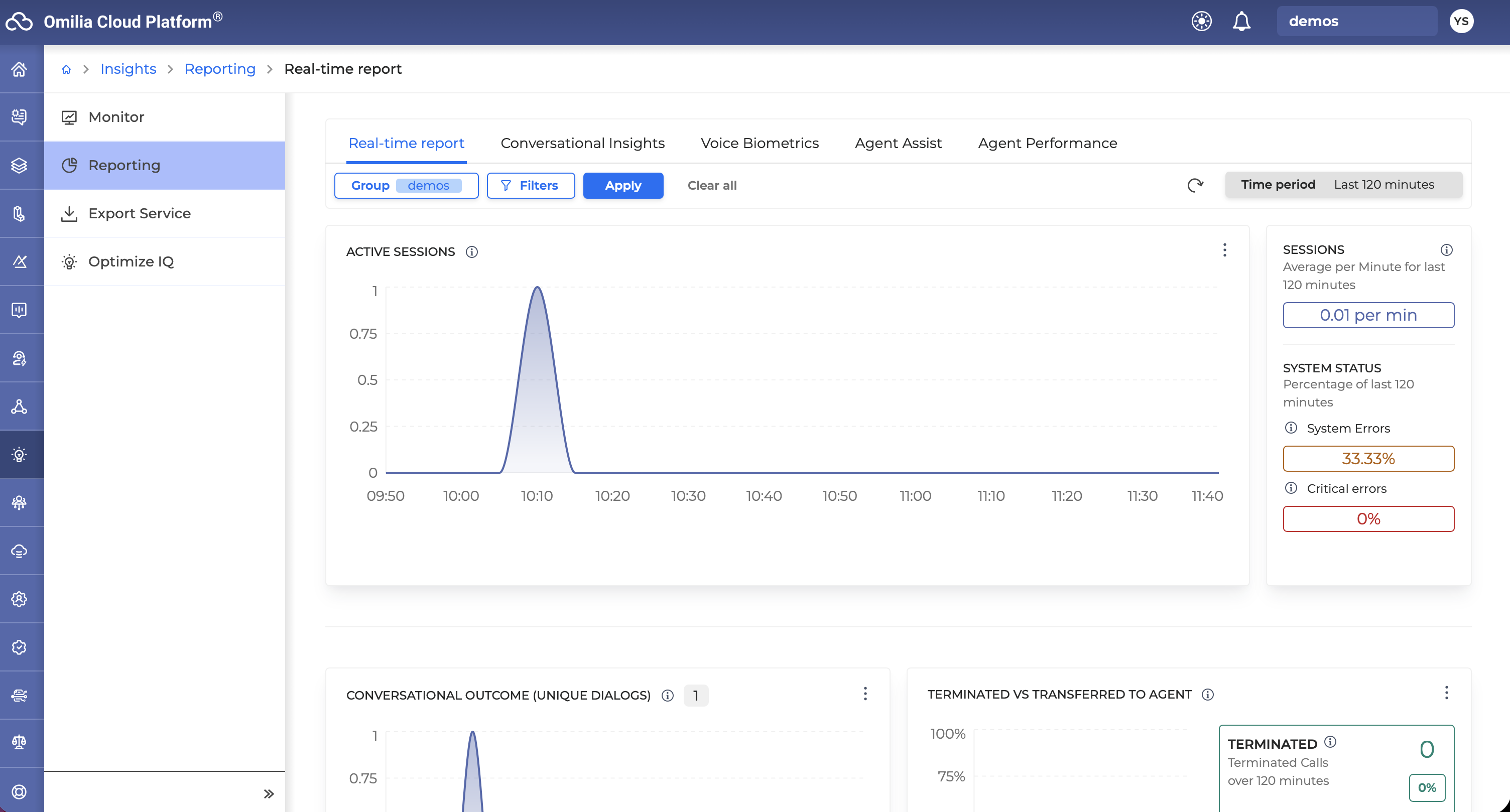Open the lifebuoy help icon in the left rail
1510x812 pixels.
(x=20, y=791)
